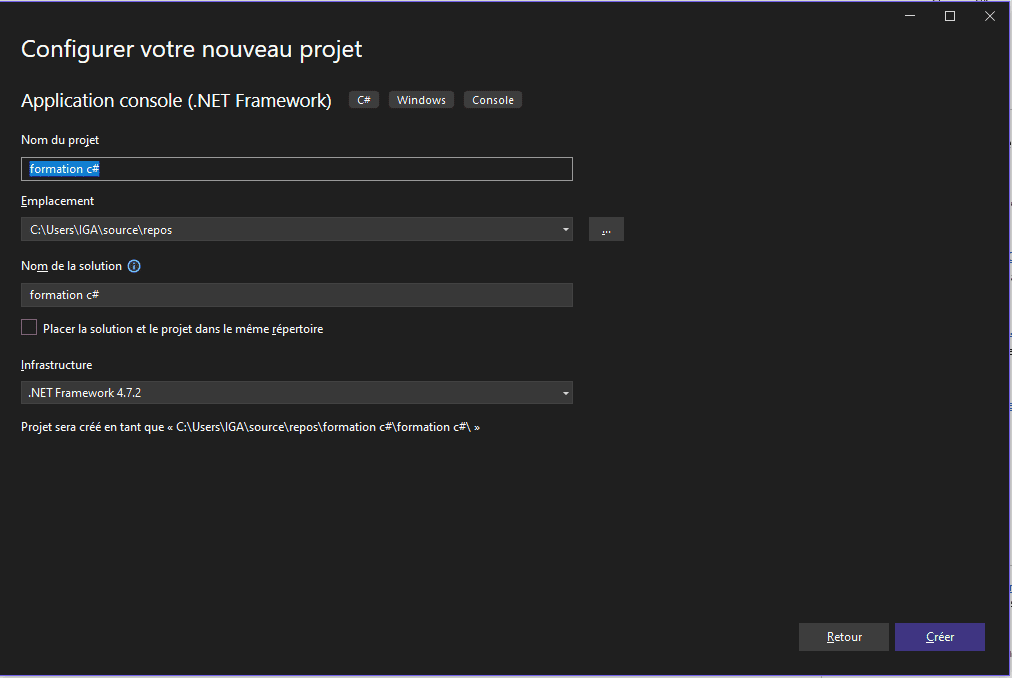Screen dimensions: 1012x678
Task: Show info icon next to Nom de la solution
Action: (134, 266)
